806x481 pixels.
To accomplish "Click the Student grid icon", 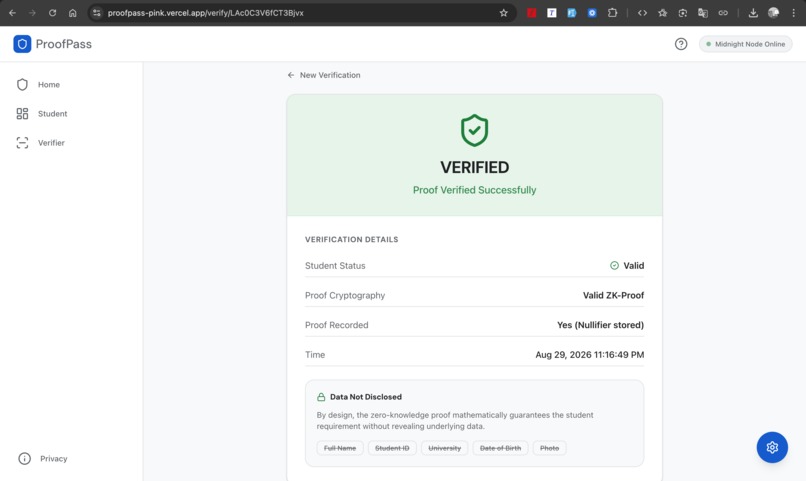I will pyautogui.click(x=22, y=114).
